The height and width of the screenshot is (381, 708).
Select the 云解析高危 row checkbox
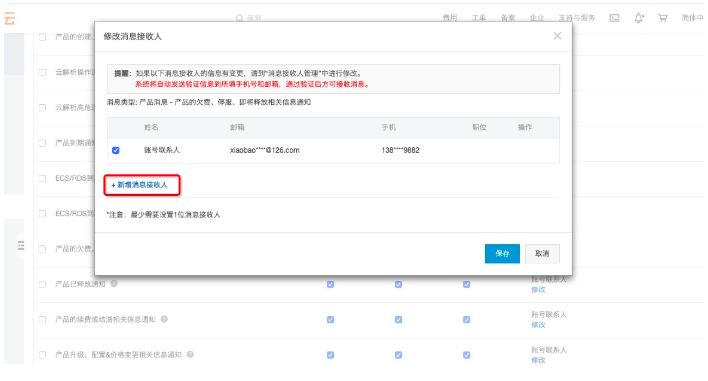[42, 107]
